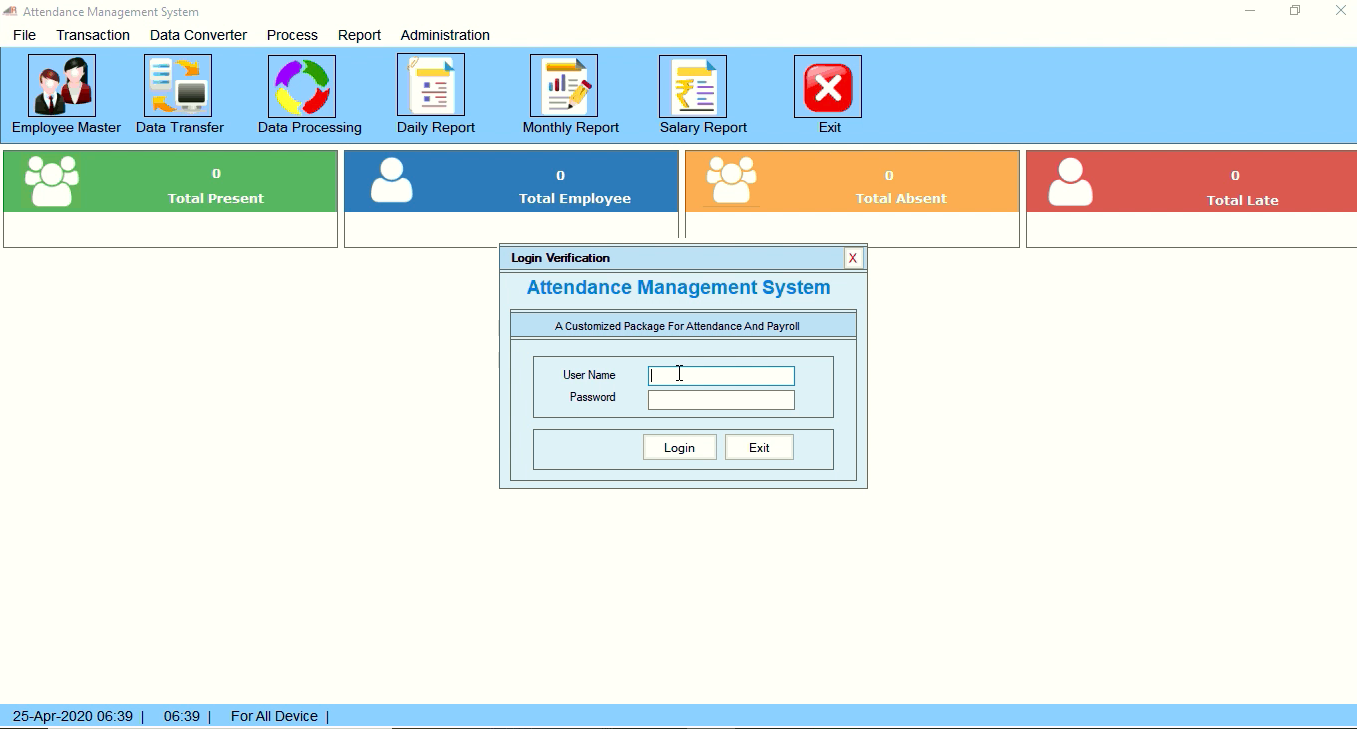Screen dimensions: 1357x729
Task: Click the User Name input box
Action: pos(720,375)
